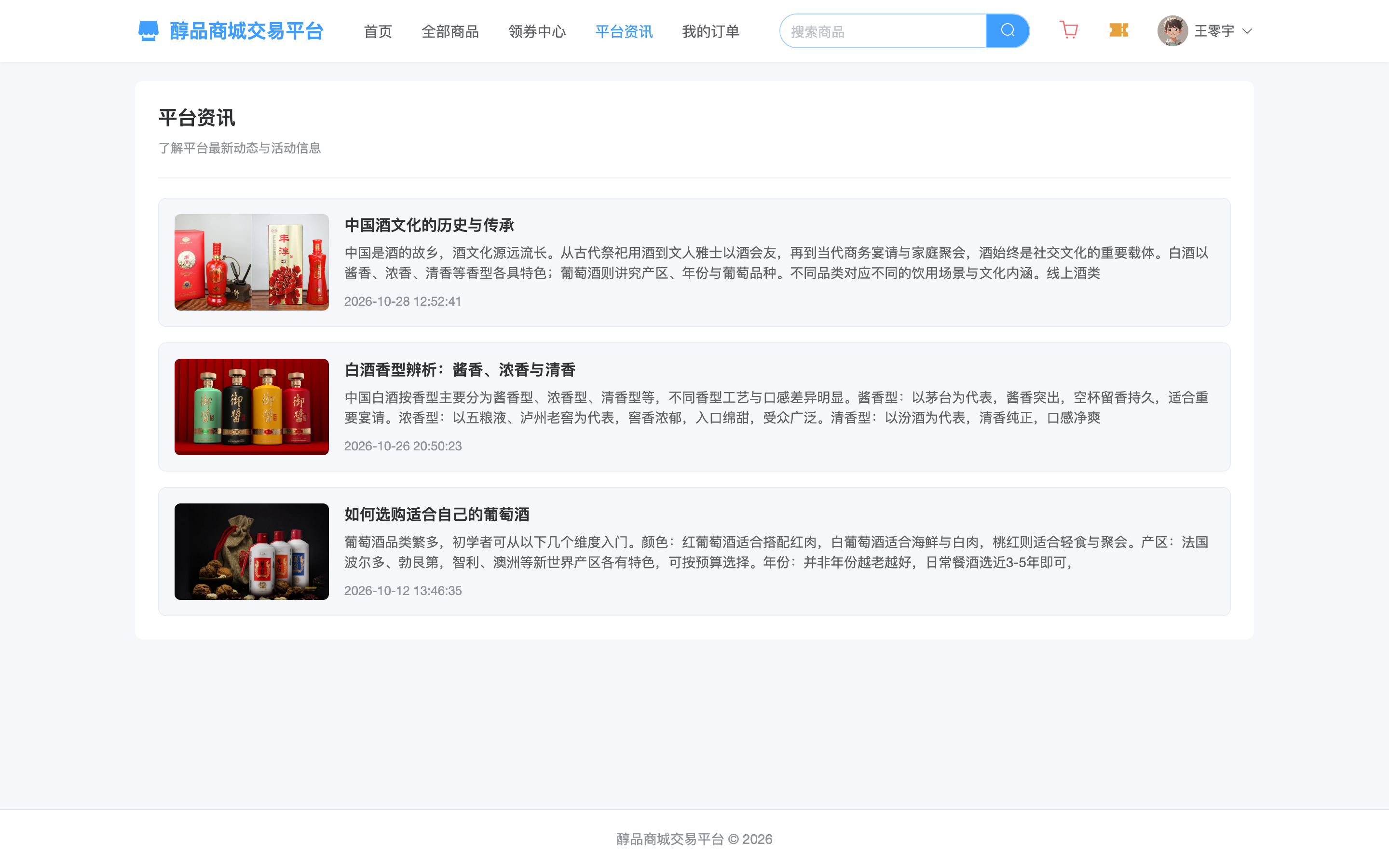Click timestamp 2026-10-28 12:52:41
Image resolution: width=1389 pixels, height=868 pixels.
(x=402, y=301)
